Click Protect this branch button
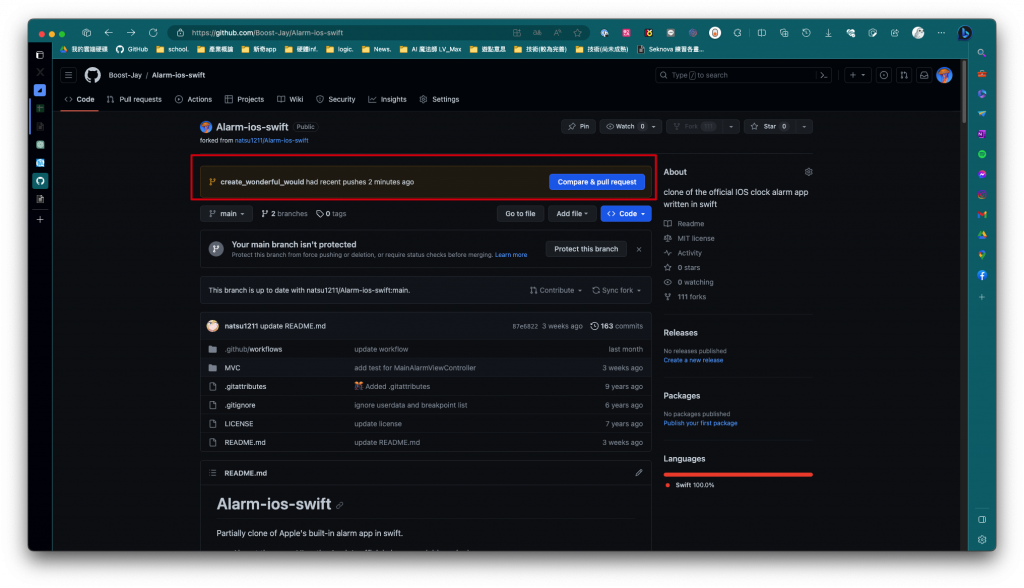The width and height of the screenshot is (1024, 588). pos(586,249)
